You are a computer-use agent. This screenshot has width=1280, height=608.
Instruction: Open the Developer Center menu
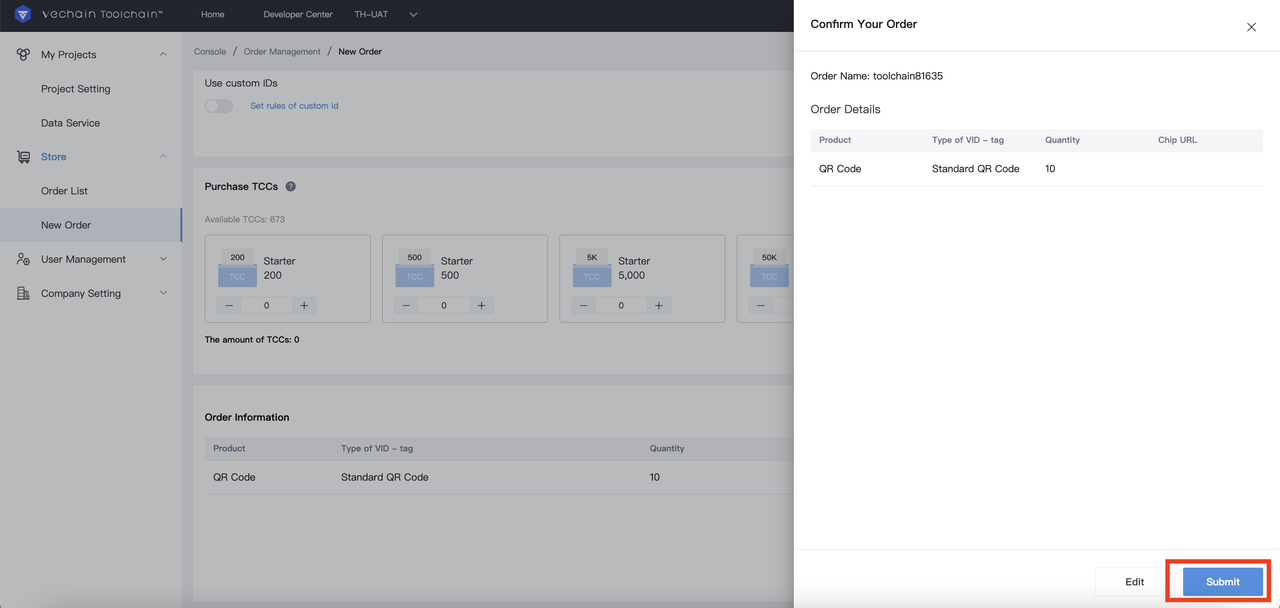(298, 15)
